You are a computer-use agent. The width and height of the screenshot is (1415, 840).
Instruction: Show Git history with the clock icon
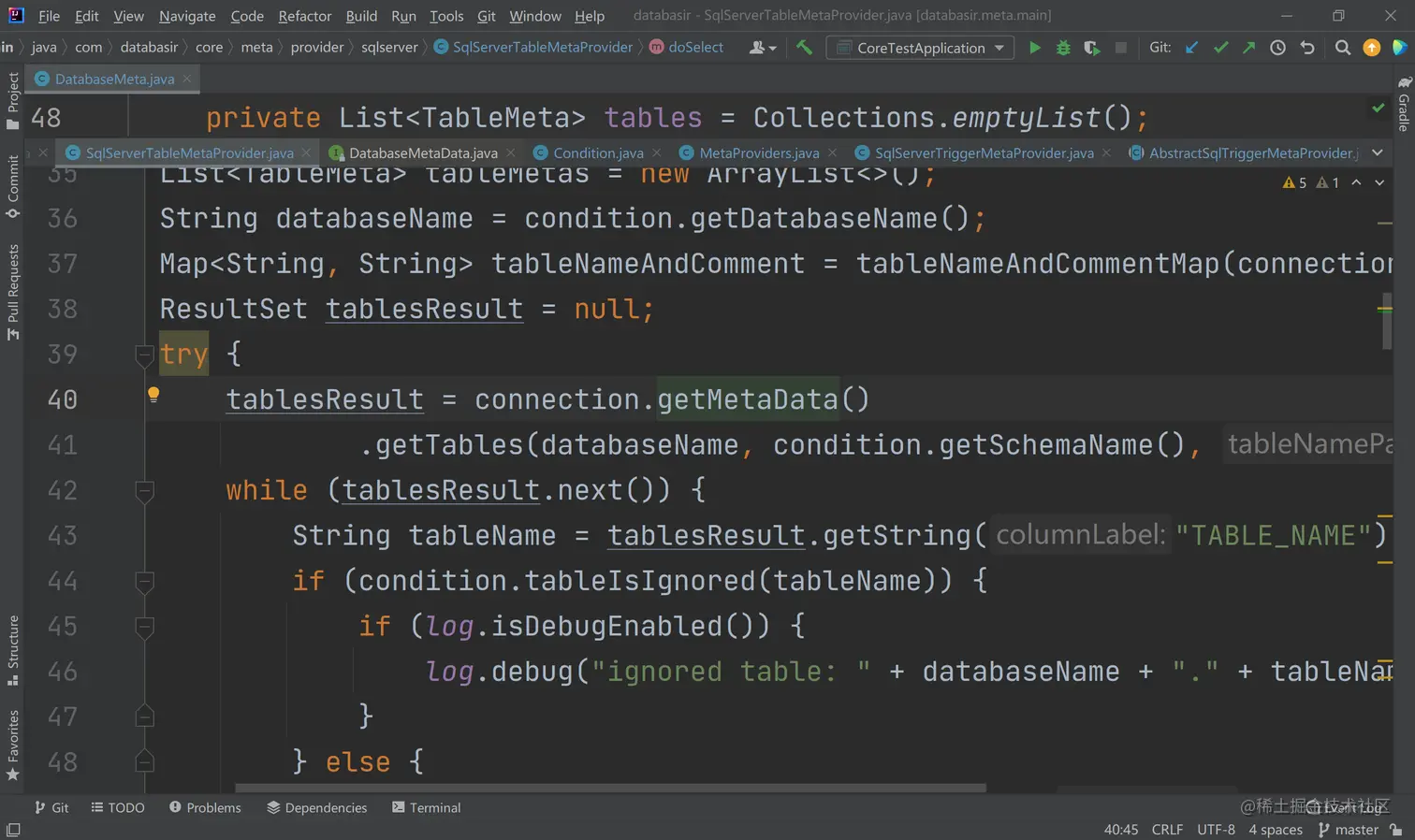(1277, 48)
